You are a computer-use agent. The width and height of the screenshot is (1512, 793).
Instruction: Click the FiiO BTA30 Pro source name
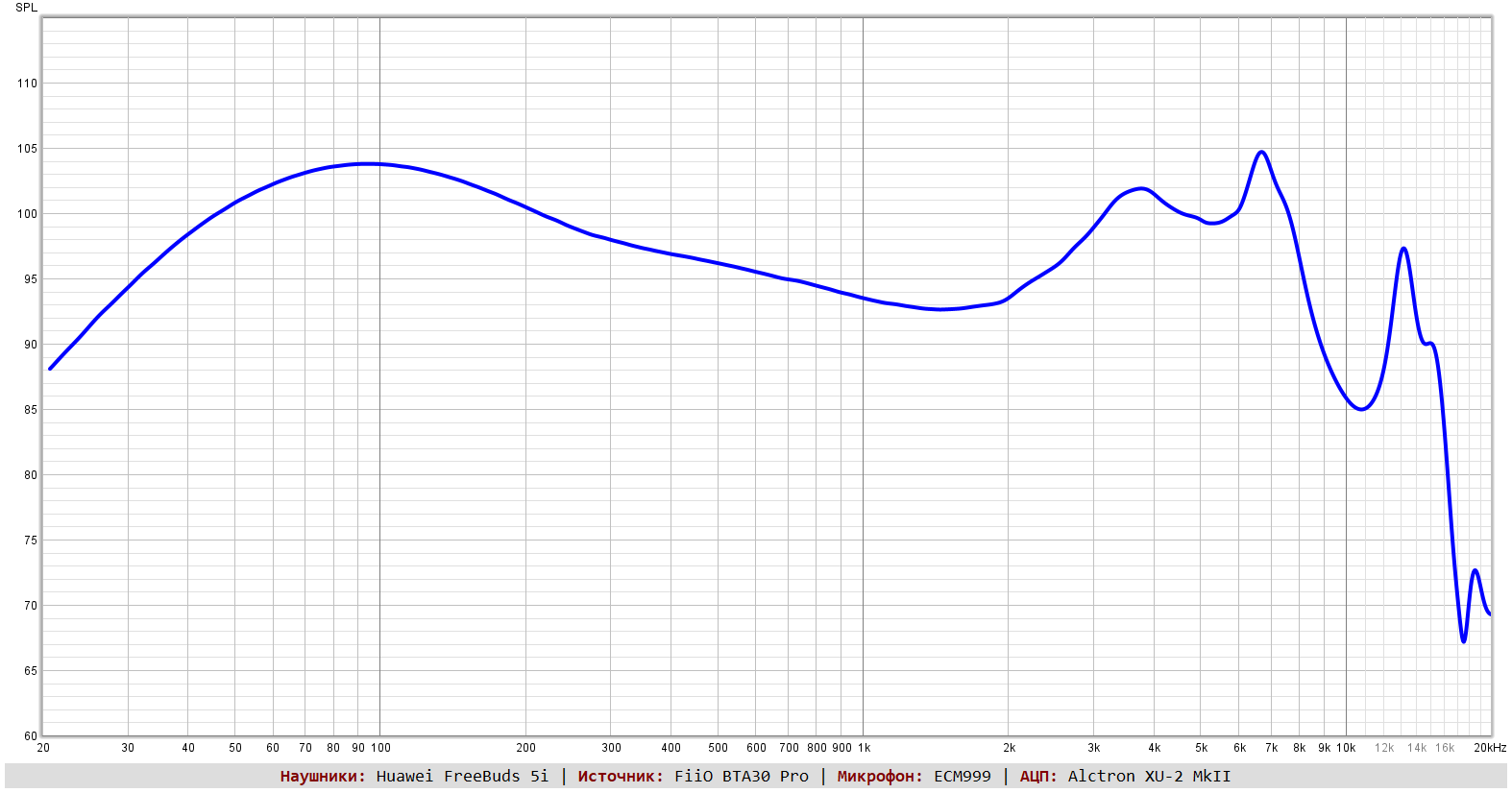[x=742, y=777]
